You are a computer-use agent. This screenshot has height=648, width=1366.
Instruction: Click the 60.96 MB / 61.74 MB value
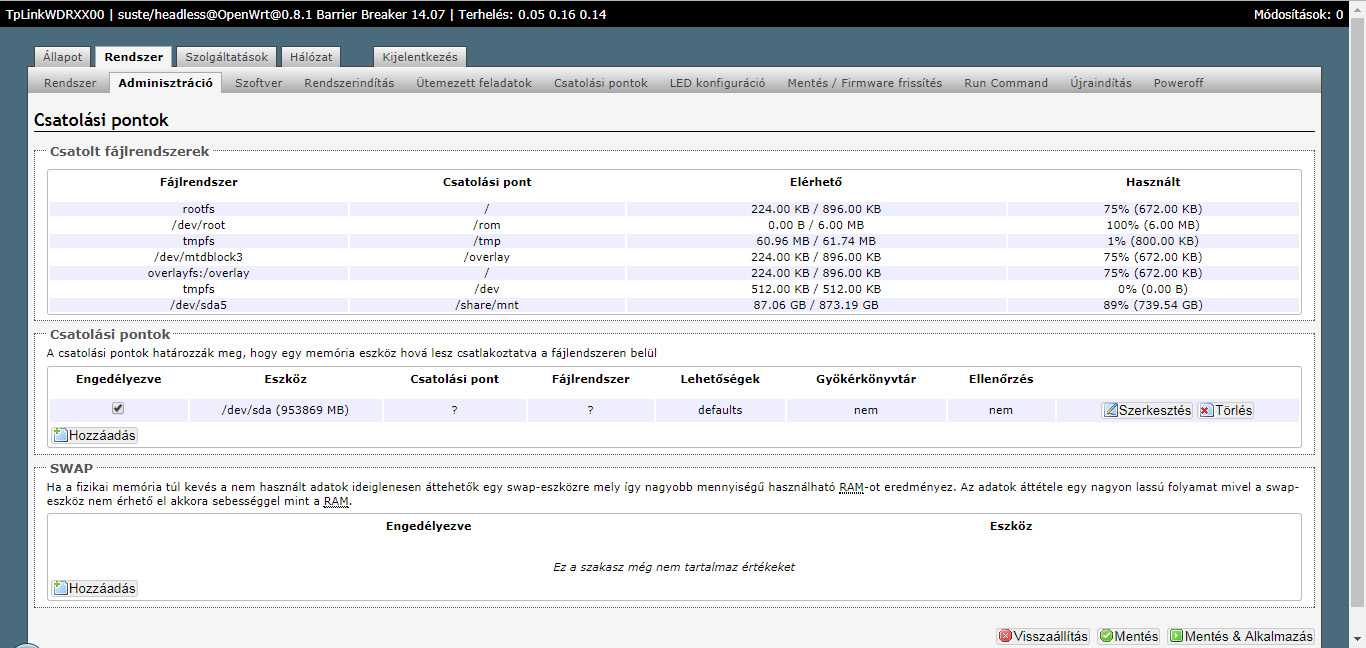tap(816, 241)
